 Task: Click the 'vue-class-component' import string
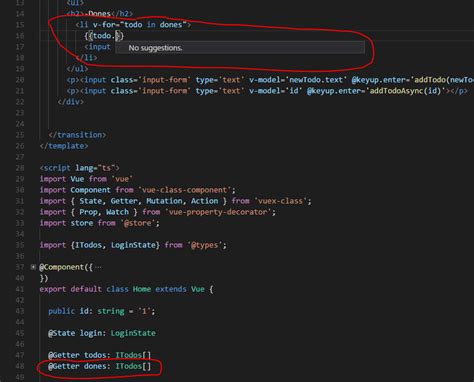click(x=185, y=190)
